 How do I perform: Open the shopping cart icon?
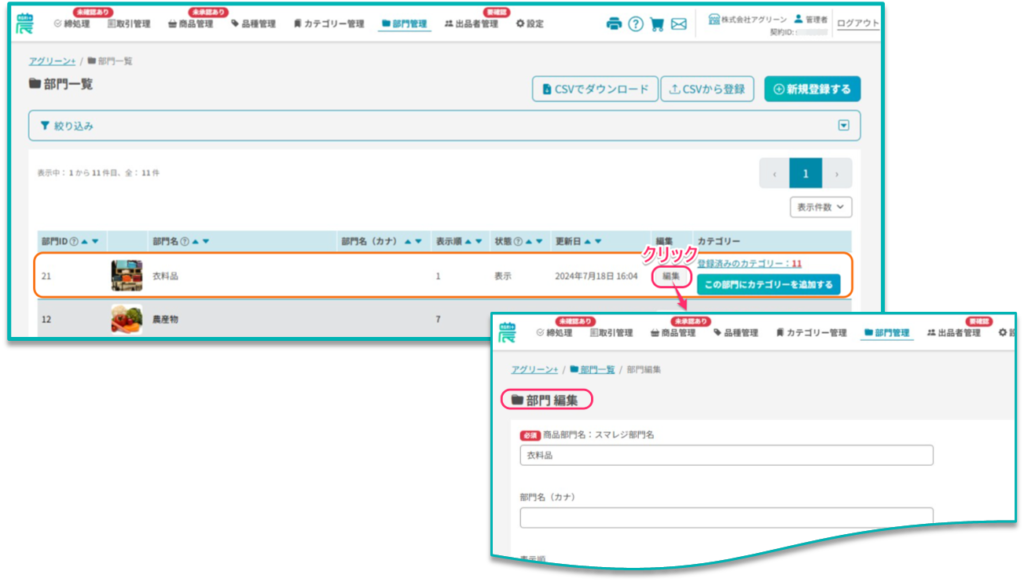tap(657, 24)
